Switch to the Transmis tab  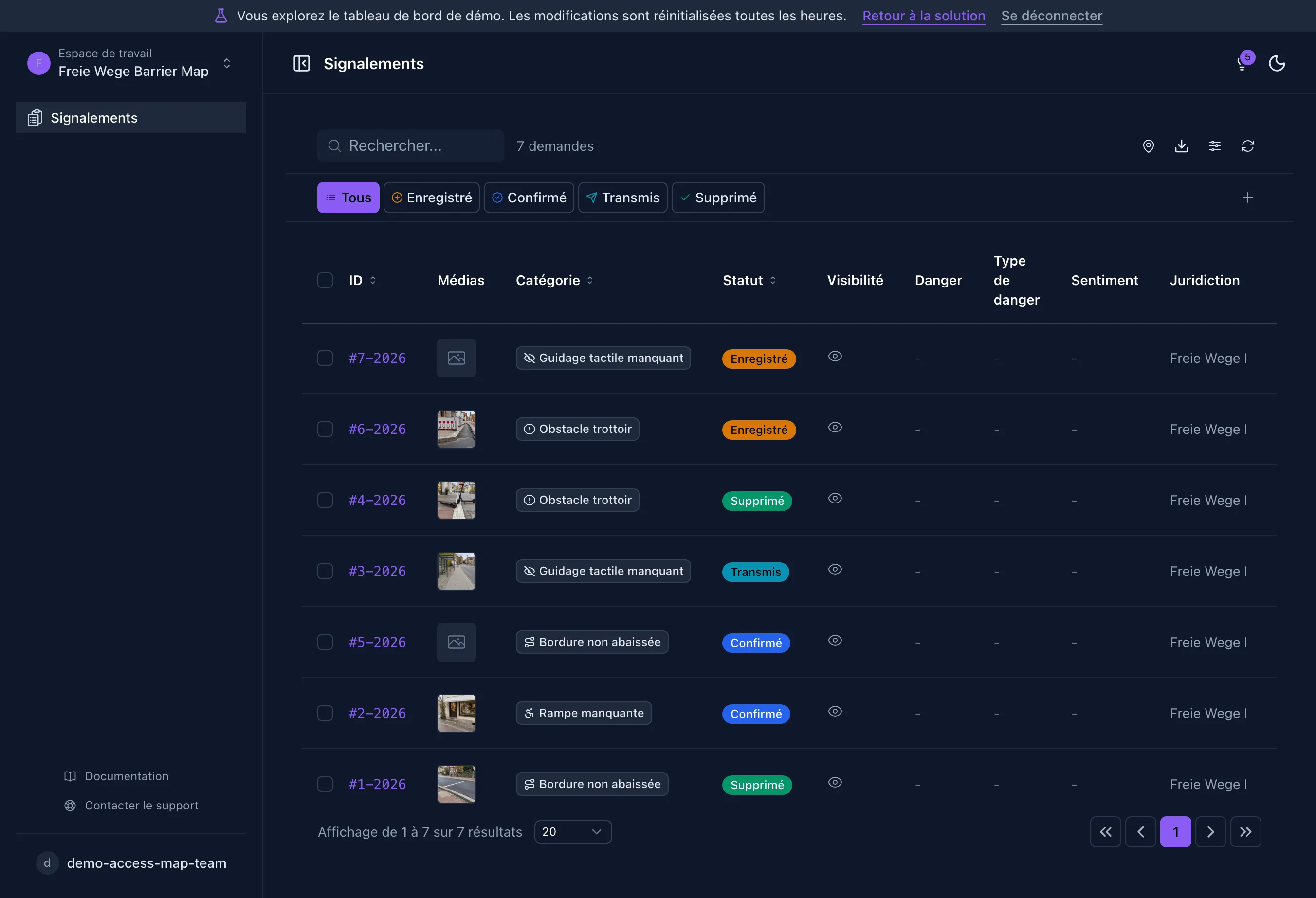tap(623, 198)
